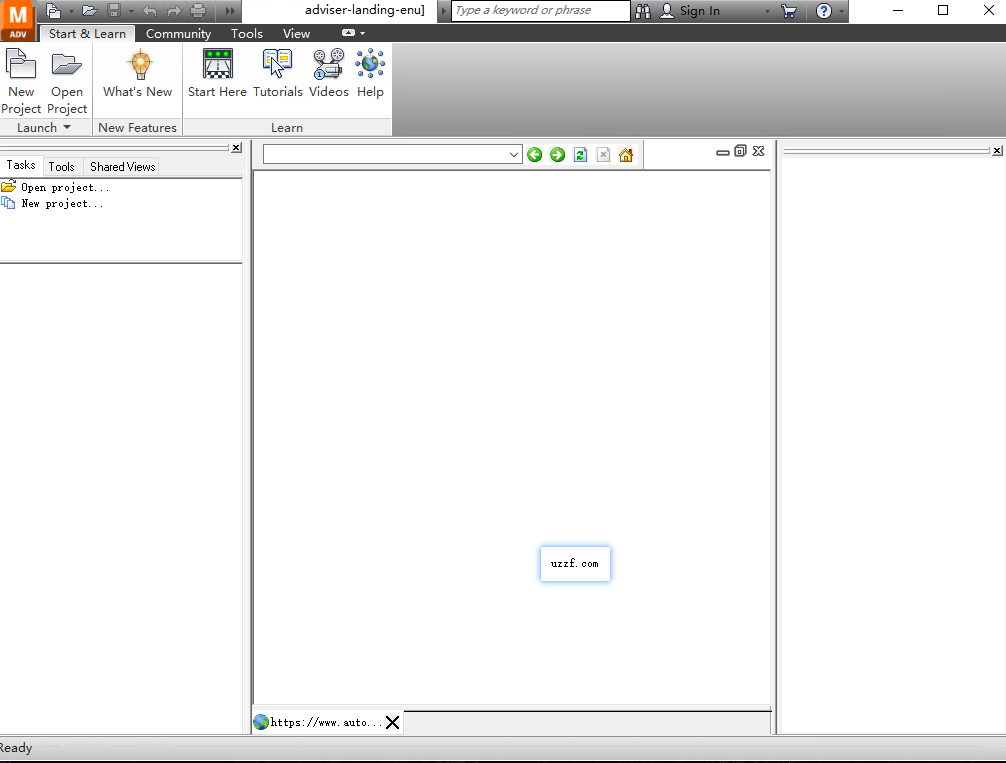
Task: Switch to the Shared Views tab
Action: [122, 167]
